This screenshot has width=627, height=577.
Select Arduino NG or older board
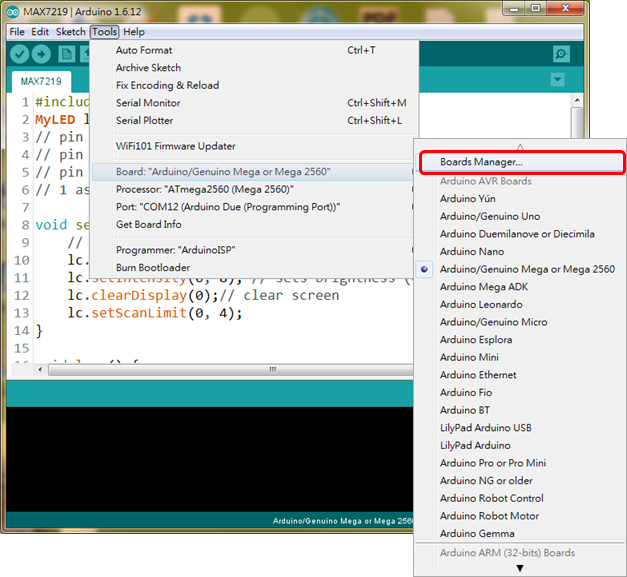pyautogui.click(x=520, y=481)
